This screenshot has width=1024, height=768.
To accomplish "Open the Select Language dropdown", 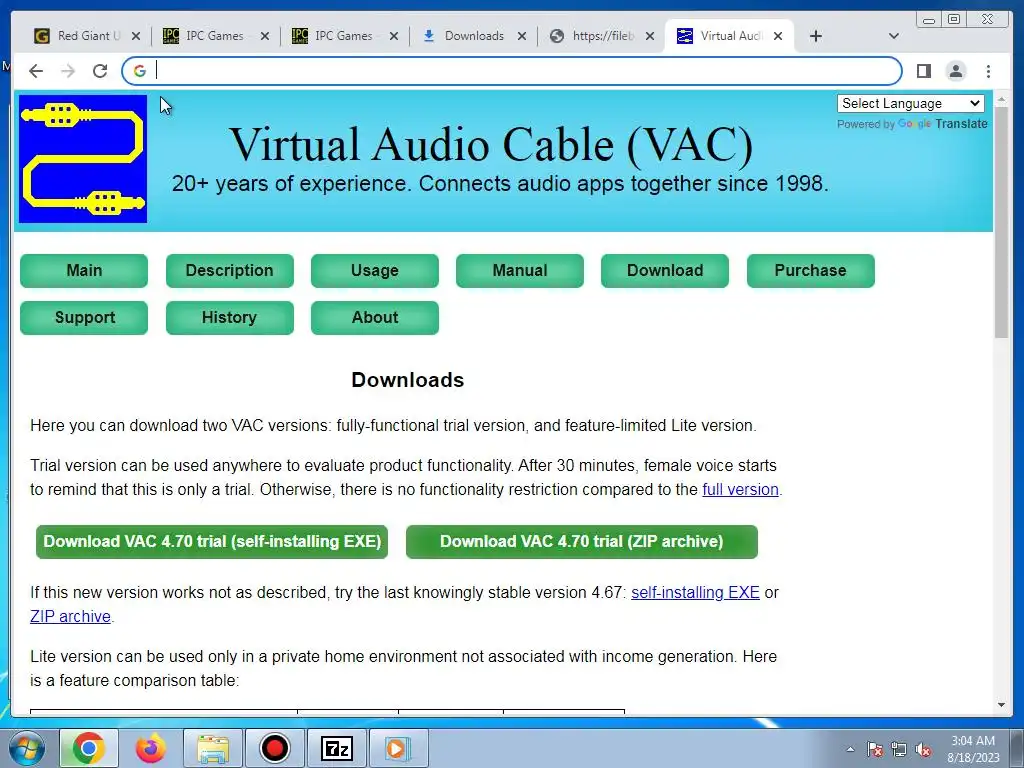I will pyautogui.click(x=911, y=103).
